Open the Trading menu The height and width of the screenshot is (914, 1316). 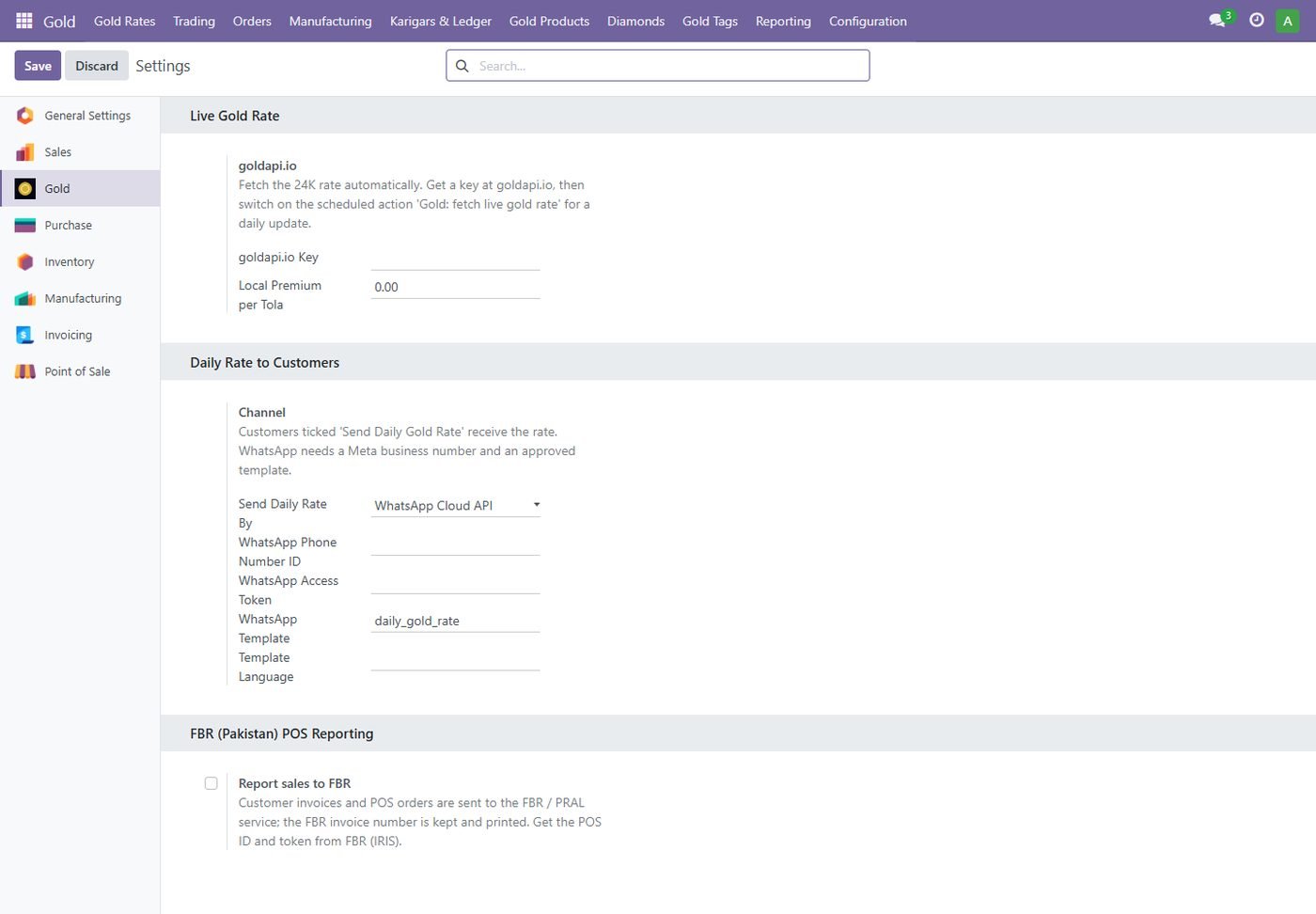click(x=194, y=21)
